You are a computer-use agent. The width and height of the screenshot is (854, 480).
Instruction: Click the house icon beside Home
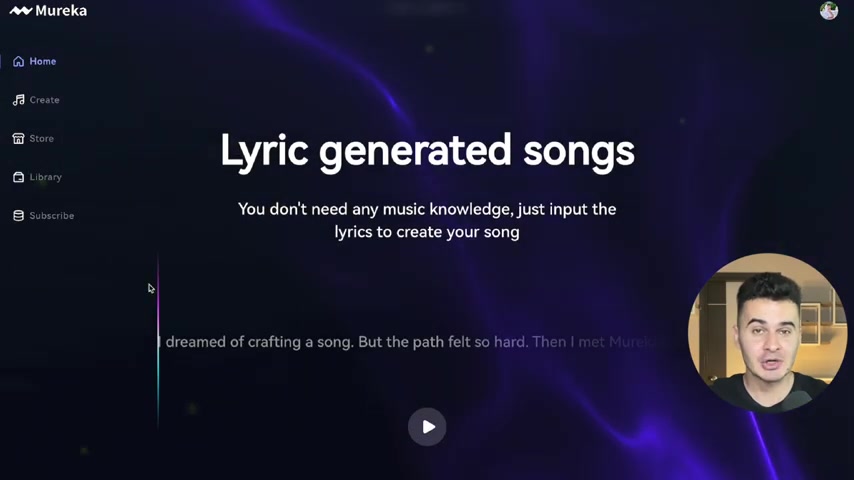tap(19, 62)
